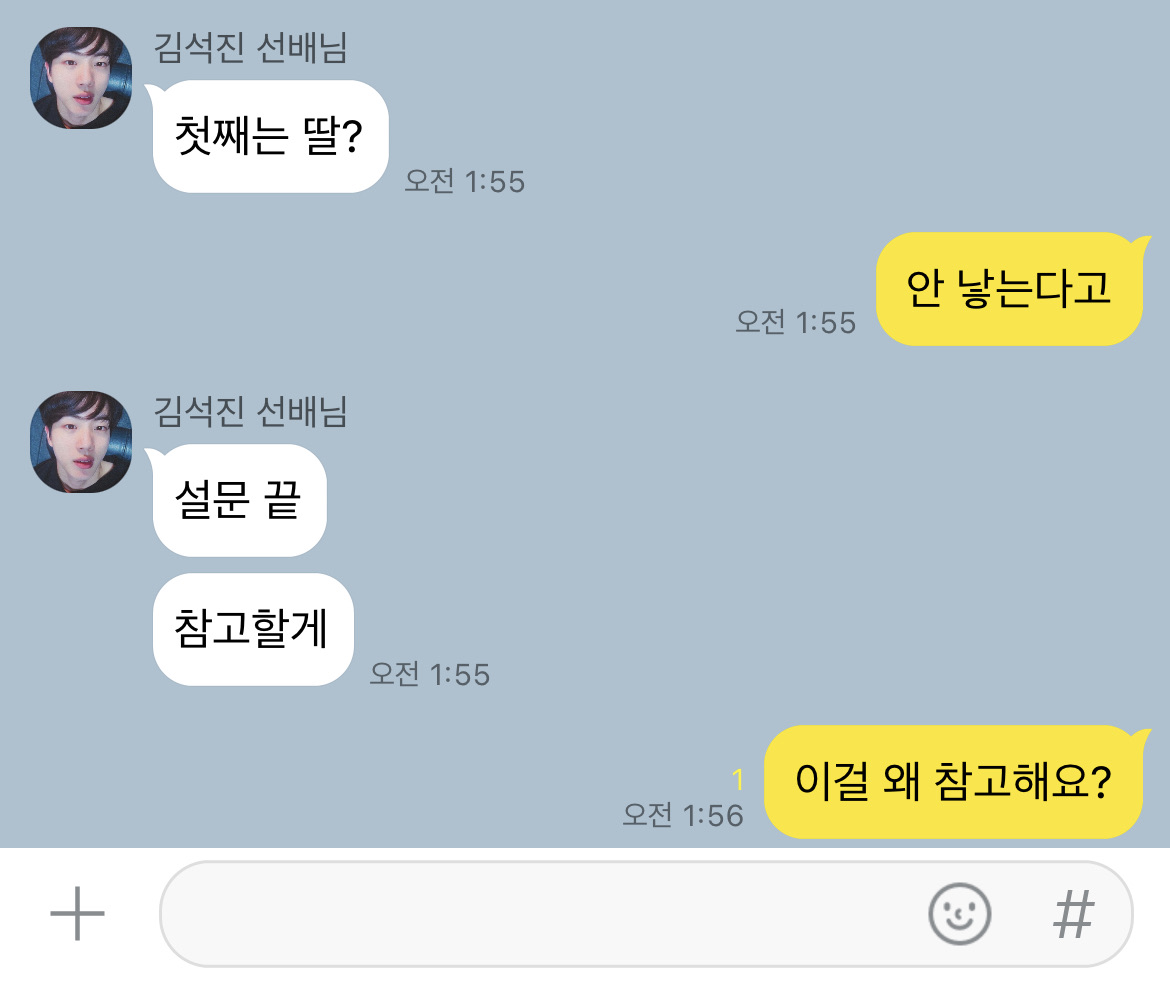The width and height of the screenshot is (1170, 1002).
Task: Open the emoticon picker smiley icon
Action: click(960, 914)
